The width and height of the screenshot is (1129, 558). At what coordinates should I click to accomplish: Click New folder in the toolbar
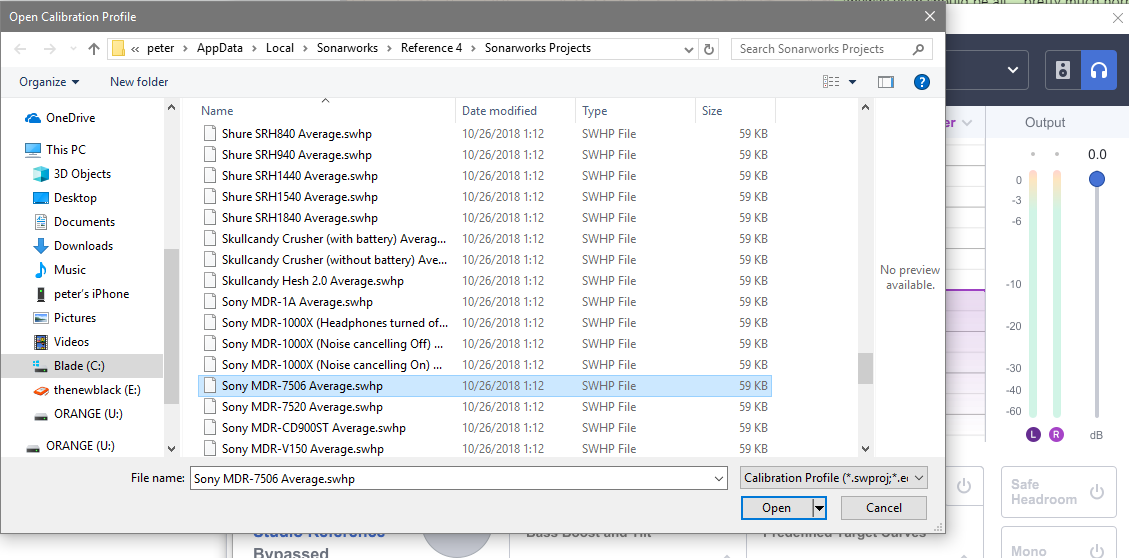click(x=139, y=82)
